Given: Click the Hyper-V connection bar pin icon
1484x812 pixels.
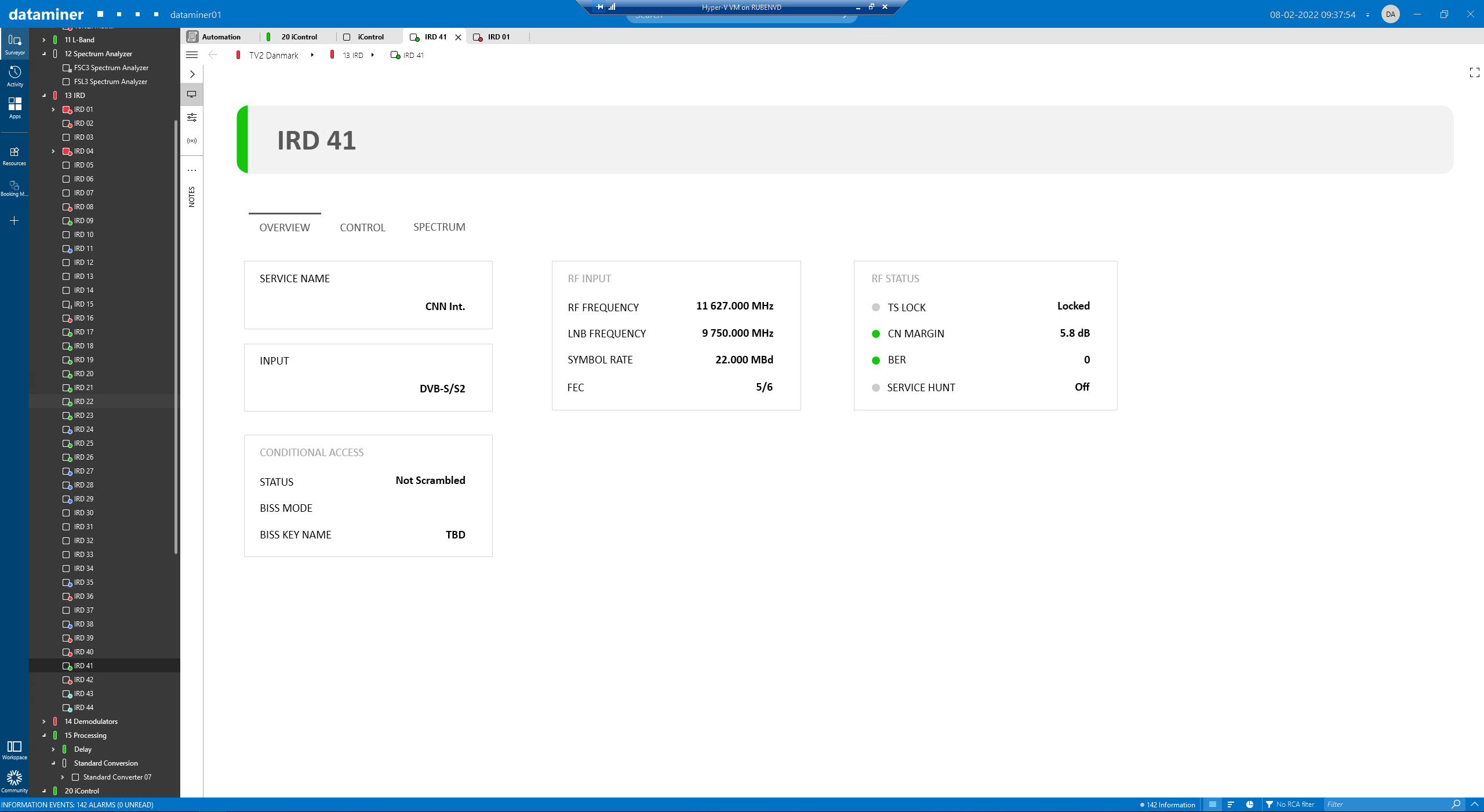Looking at the screenshot, I should [599, 7].
